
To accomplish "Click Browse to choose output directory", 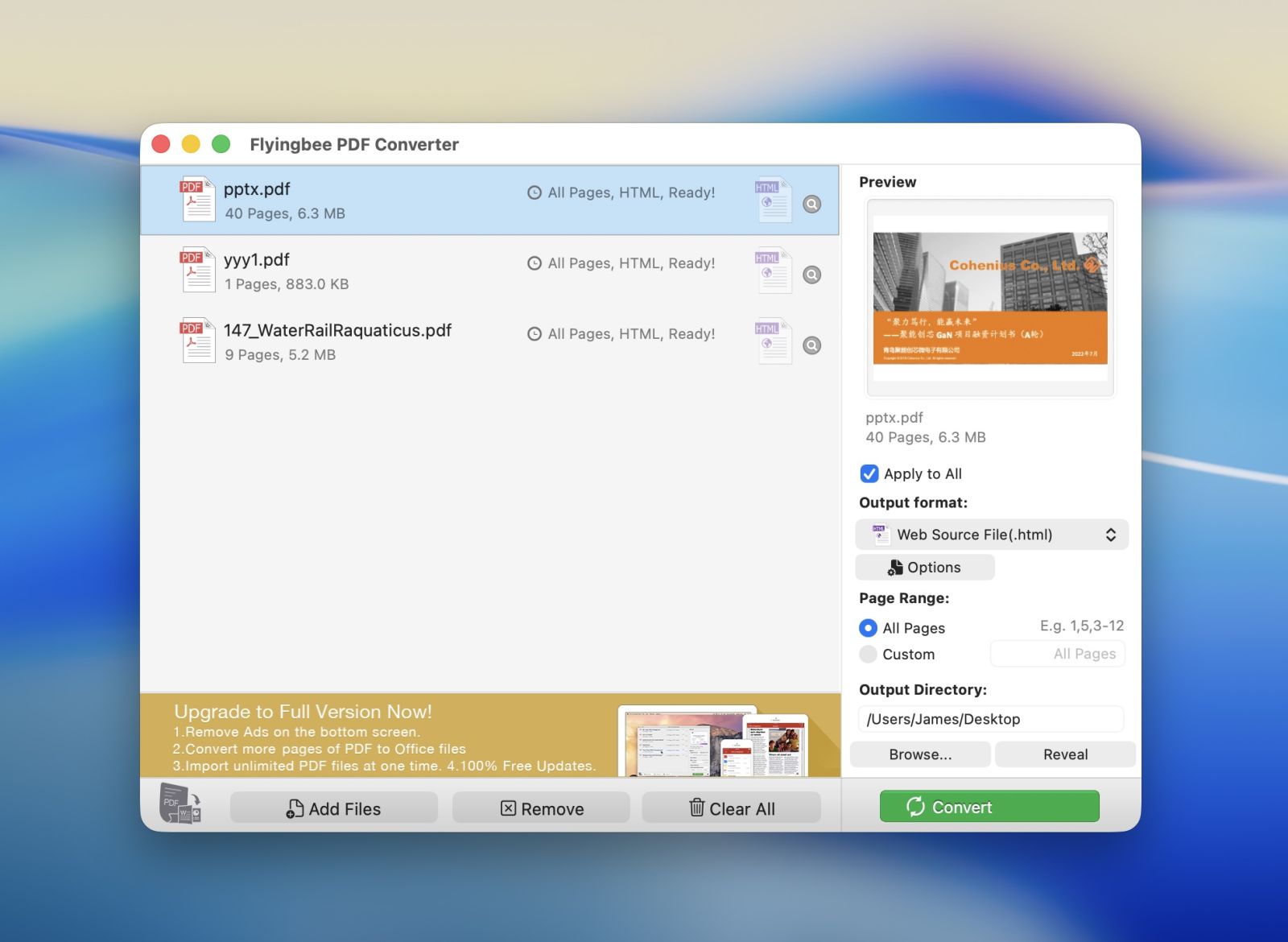I will click(920, 754).
